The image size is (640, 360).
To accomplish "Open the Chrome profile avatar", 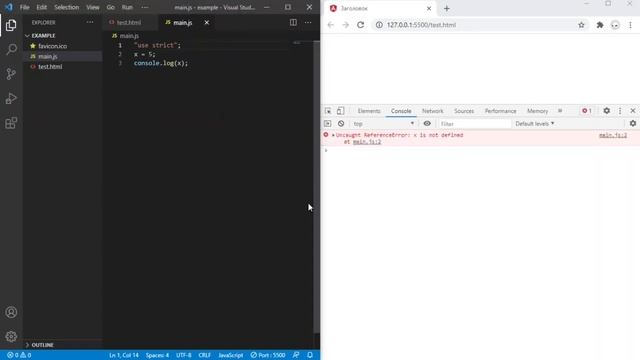I will tap(615, 25).
